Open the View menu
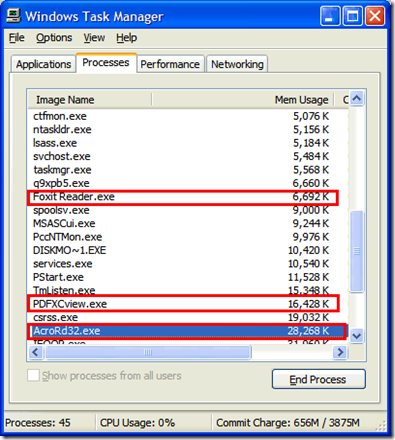This screenshot has height=440, width=395. click(94, 38)
